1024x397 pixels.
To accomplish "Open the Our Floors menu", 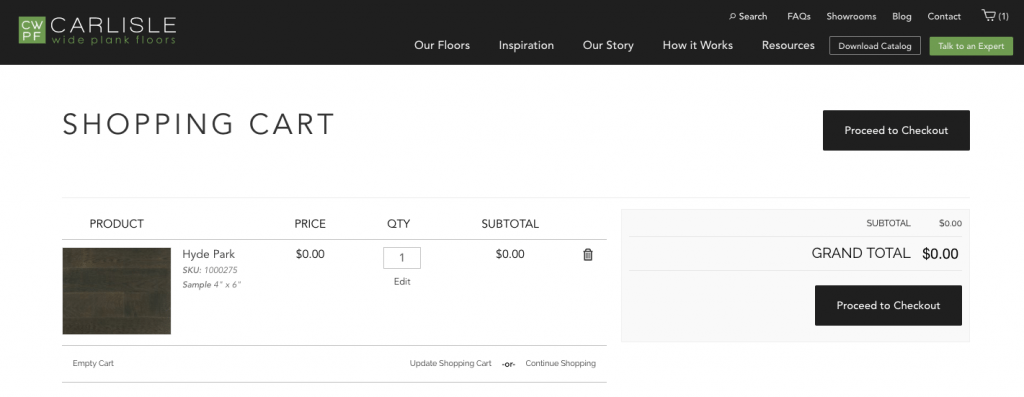I will click(442, 45).
